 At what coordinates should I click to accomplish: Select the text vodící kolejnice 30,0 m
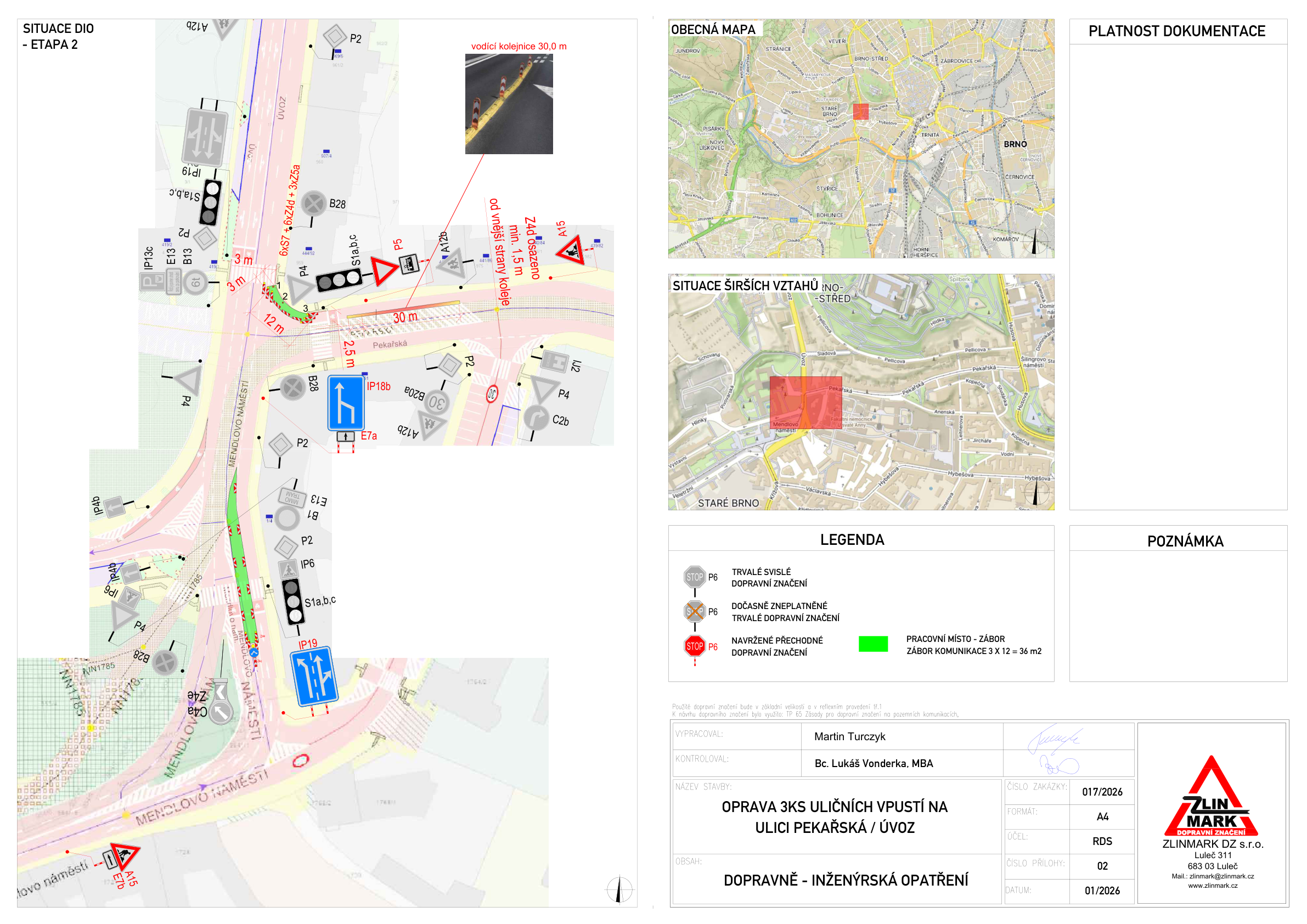[x=519, y=46]
